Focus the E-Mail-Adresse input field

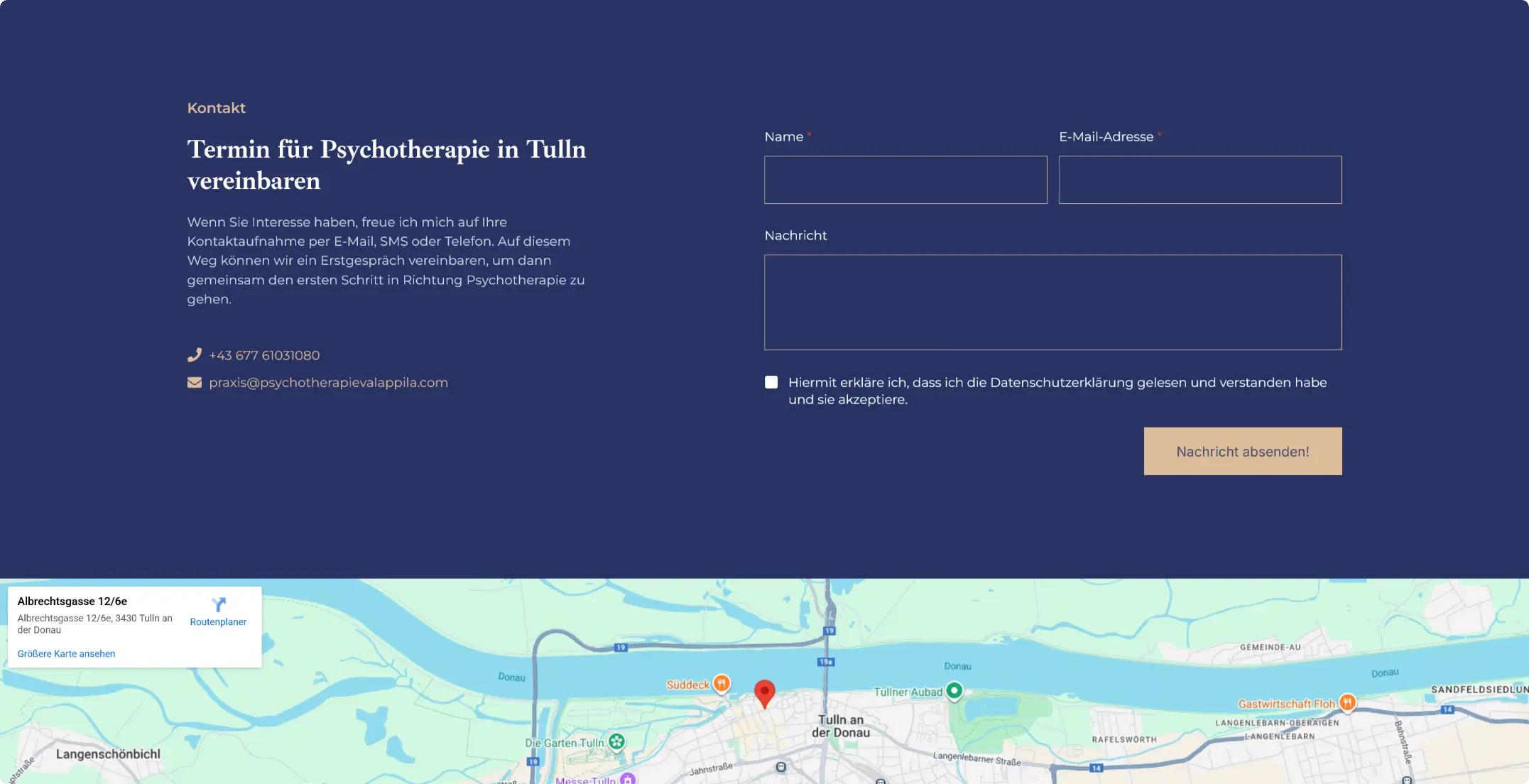(1199, 180)
